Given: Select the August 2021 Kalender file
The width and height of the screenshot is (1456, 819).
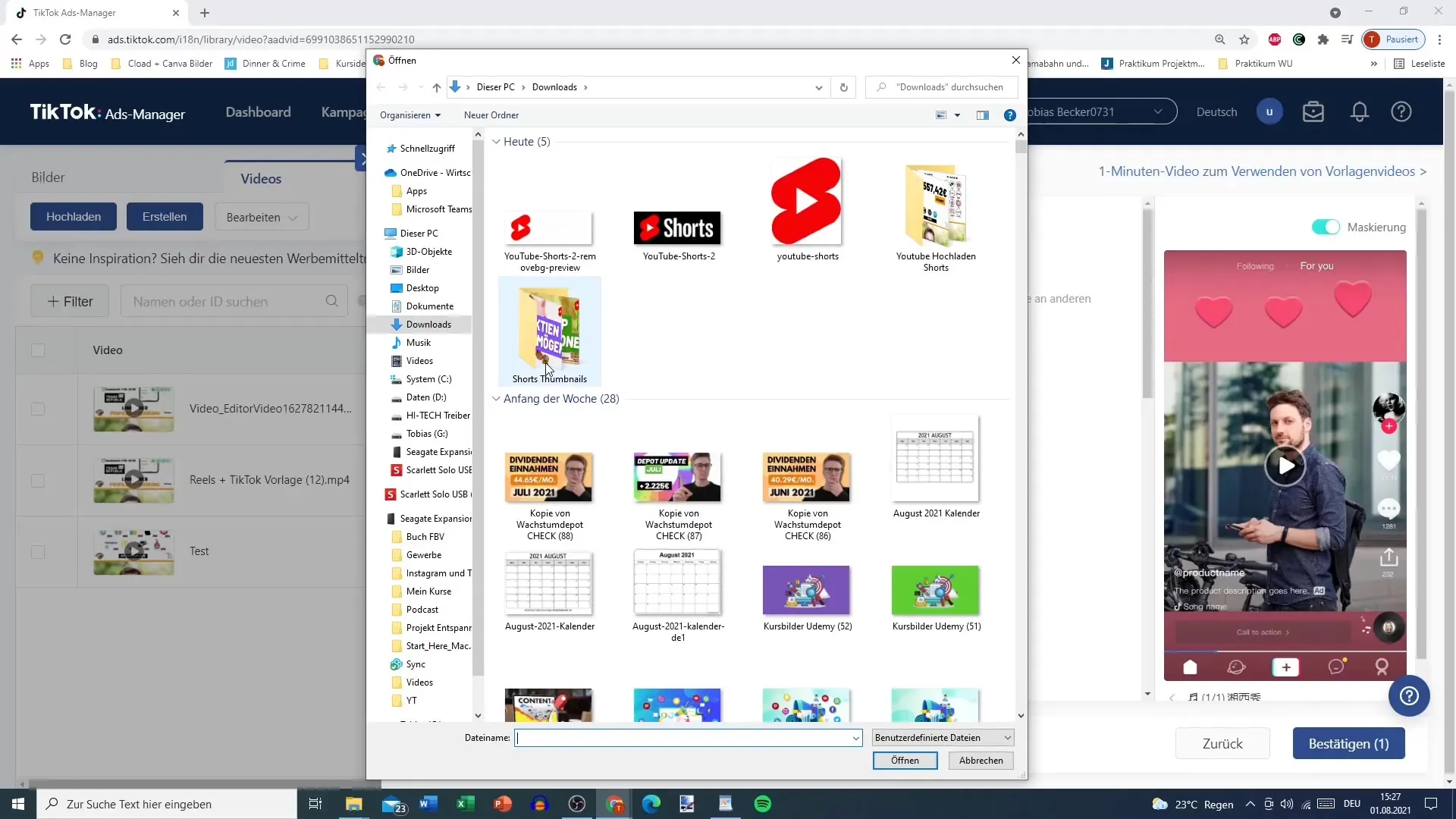Looking at the screenshot, I should tap(936, 468).
